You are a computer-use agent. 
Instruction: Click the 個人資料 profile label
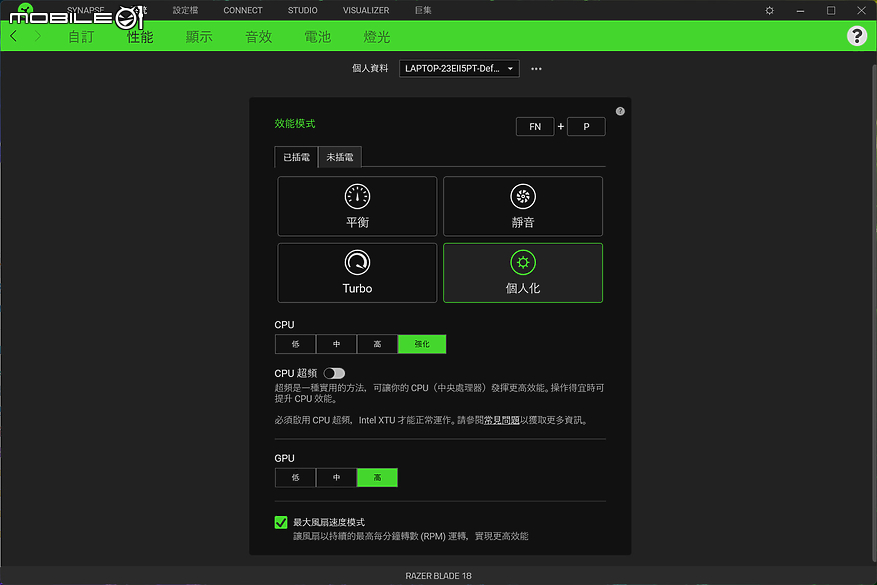click(x=370, y=68)
